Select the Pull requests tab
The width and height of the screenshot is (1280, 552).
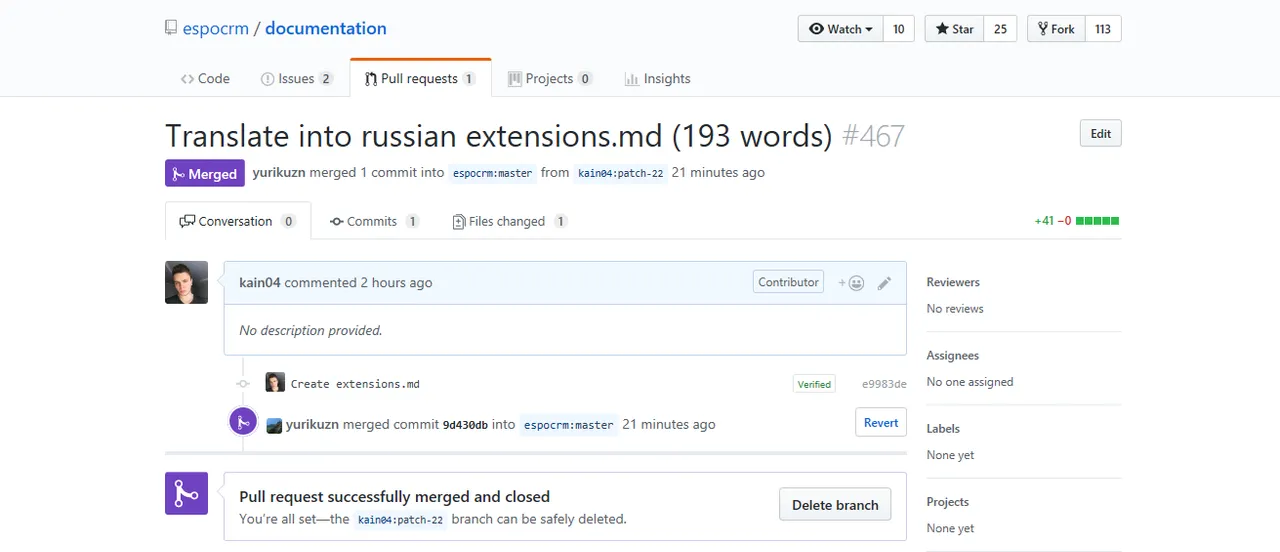coord(420,78)
